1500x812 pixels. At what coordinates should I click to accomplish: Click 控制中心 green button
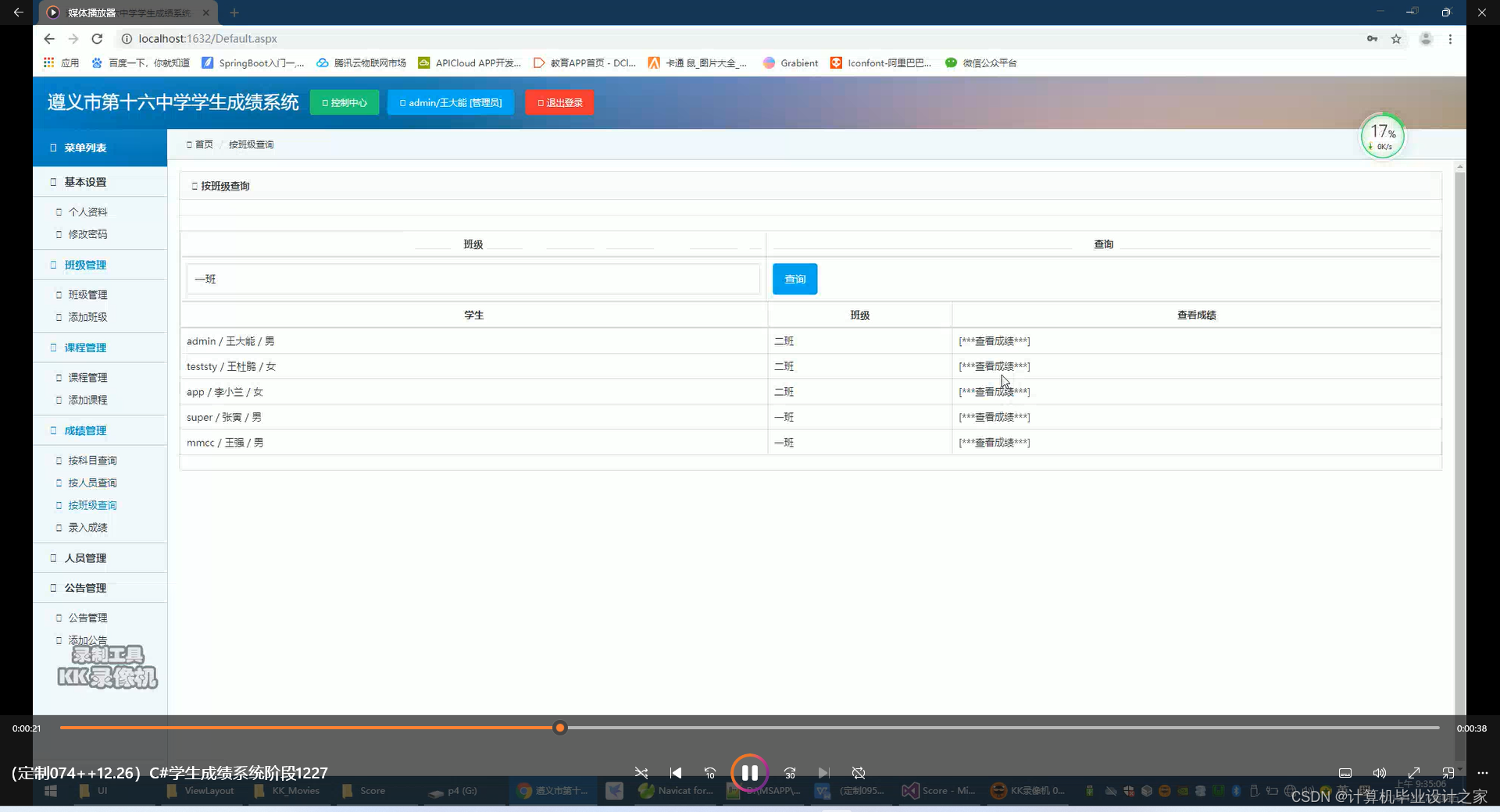click(345, 102)
